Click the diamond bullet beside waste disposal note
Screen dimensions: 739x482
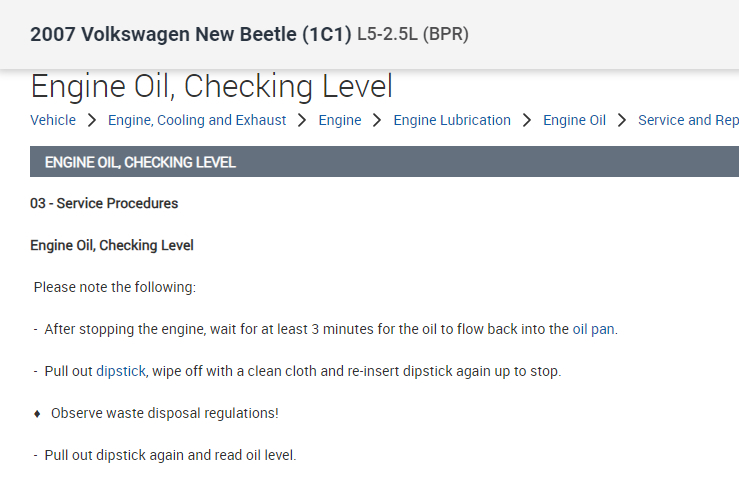click(x=37, y=413)
